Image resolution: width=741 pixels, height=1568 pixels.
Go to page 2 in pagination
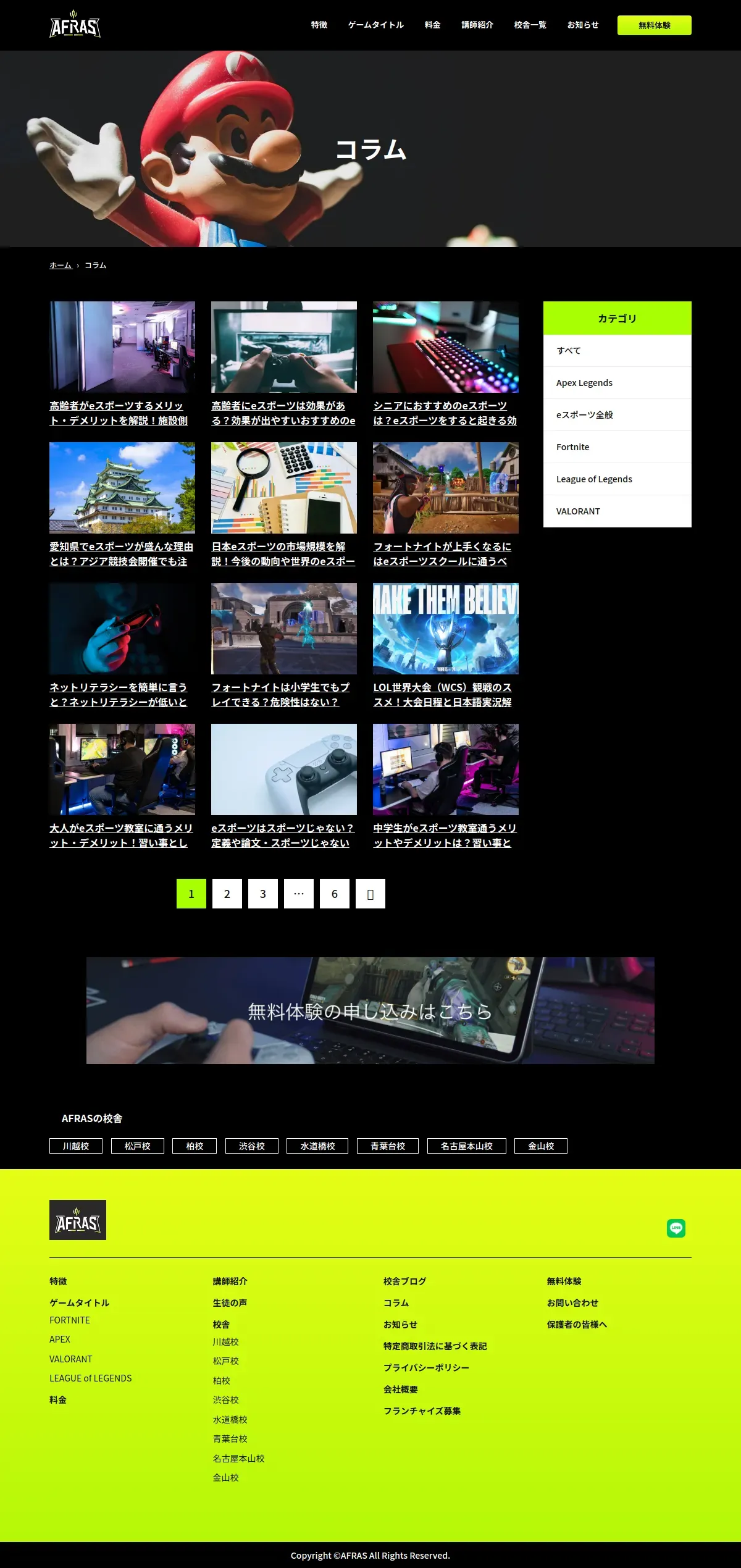227,894
